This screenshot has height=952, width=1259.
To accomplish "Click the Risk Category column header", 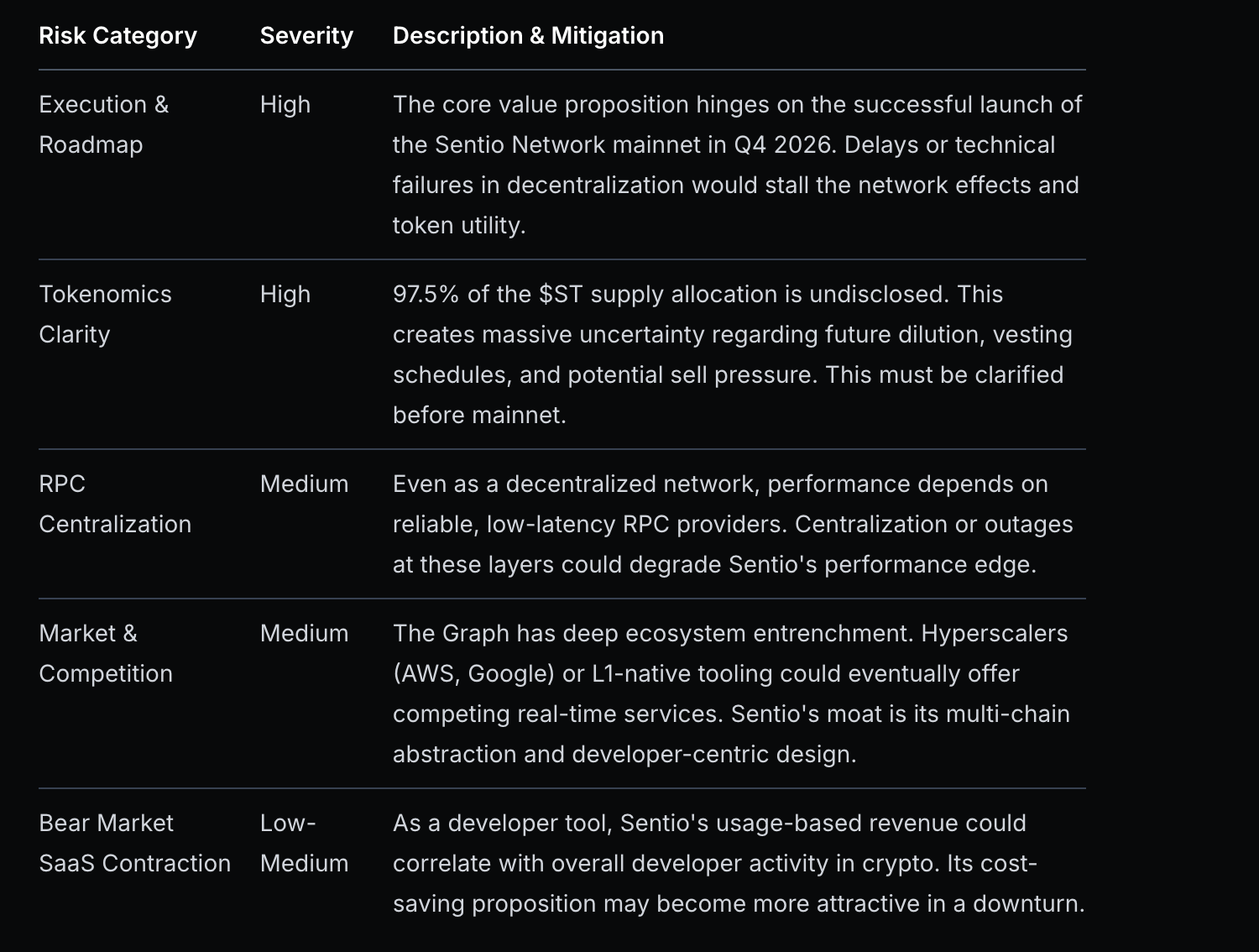I will (118, 35).
